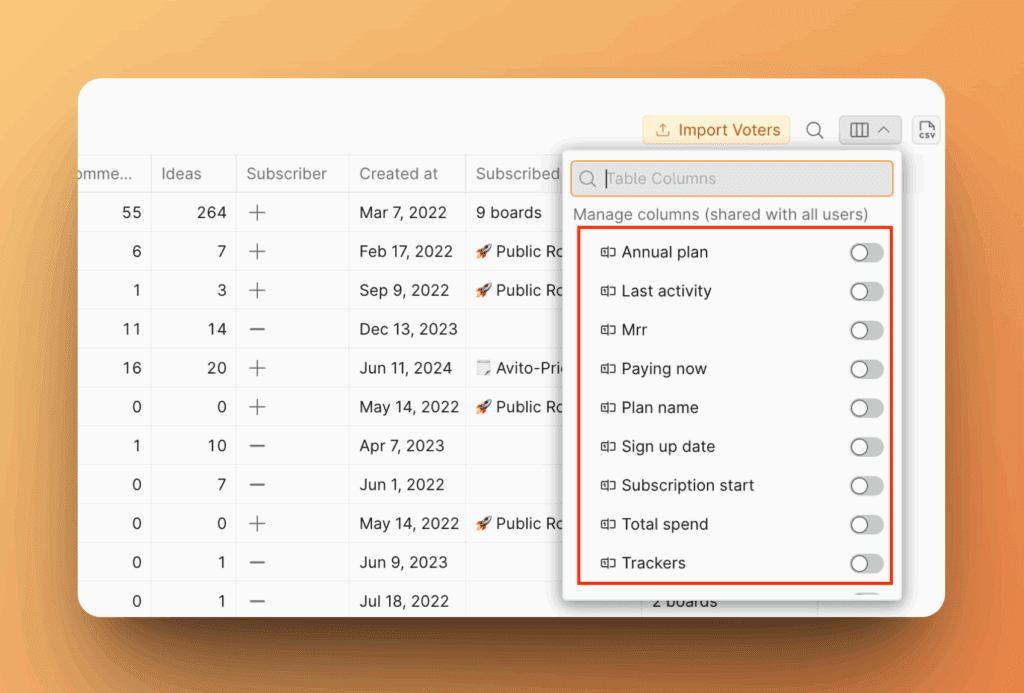Click the Import Voters button

click(x=716, y=130)
